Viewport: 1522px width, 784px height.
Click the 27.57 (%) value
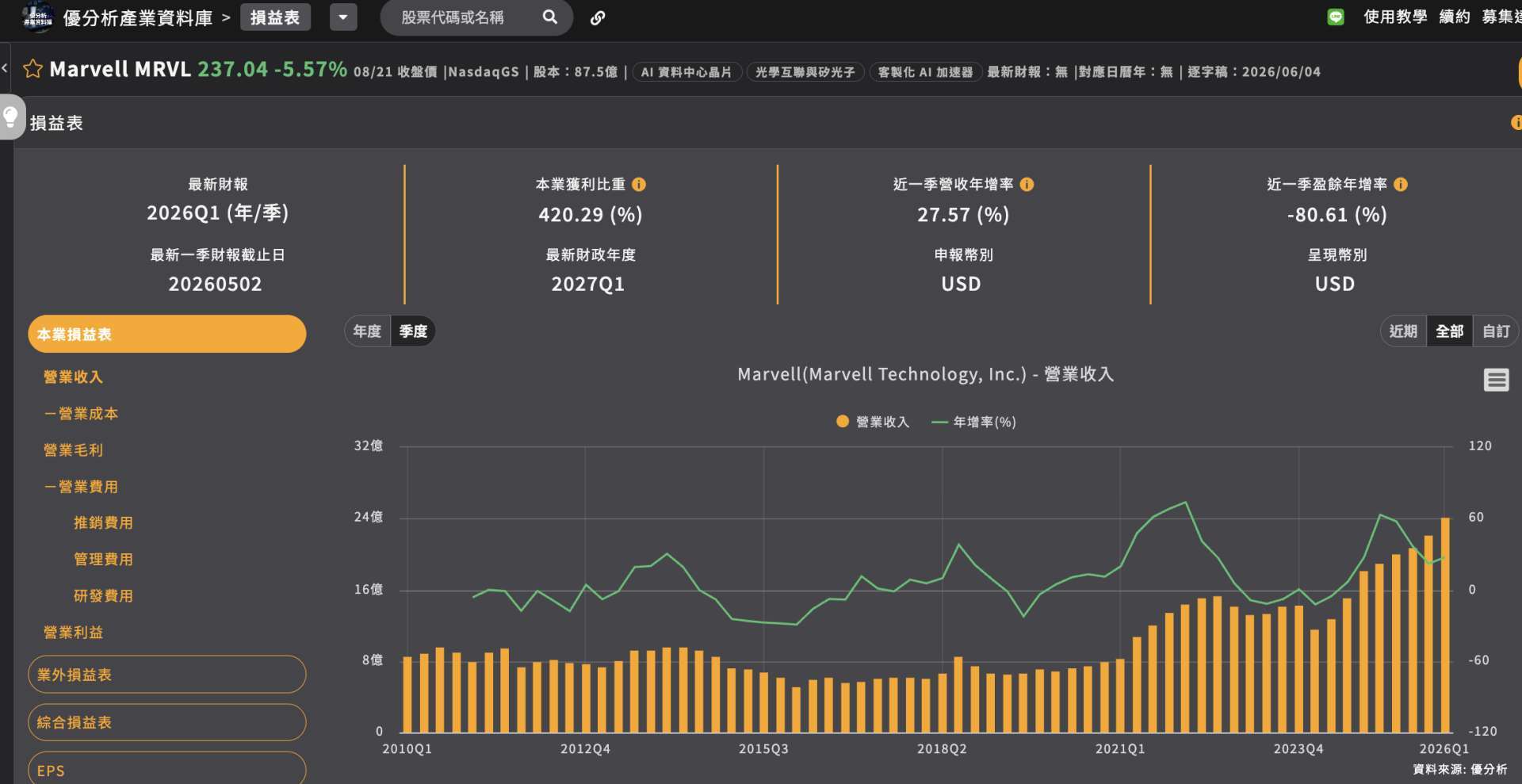(963, 215)
